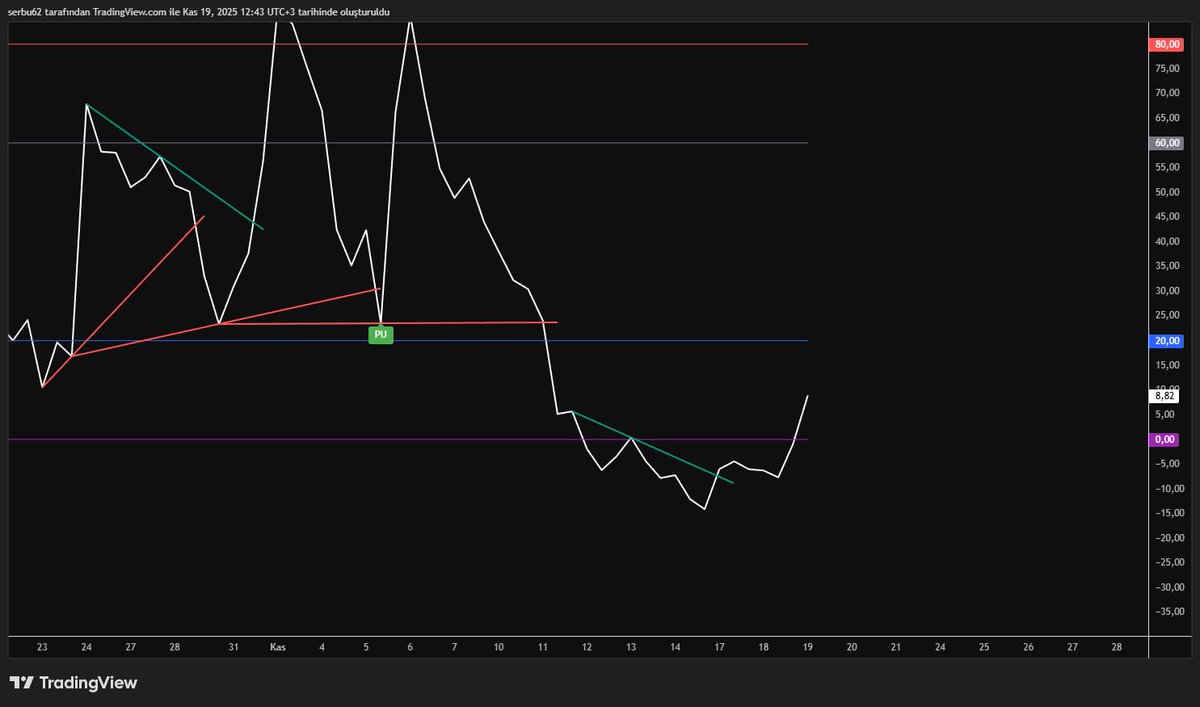Click date 28 at the axis end
The width and height of the screenshot is (1200, 707).
point(1117,648)
